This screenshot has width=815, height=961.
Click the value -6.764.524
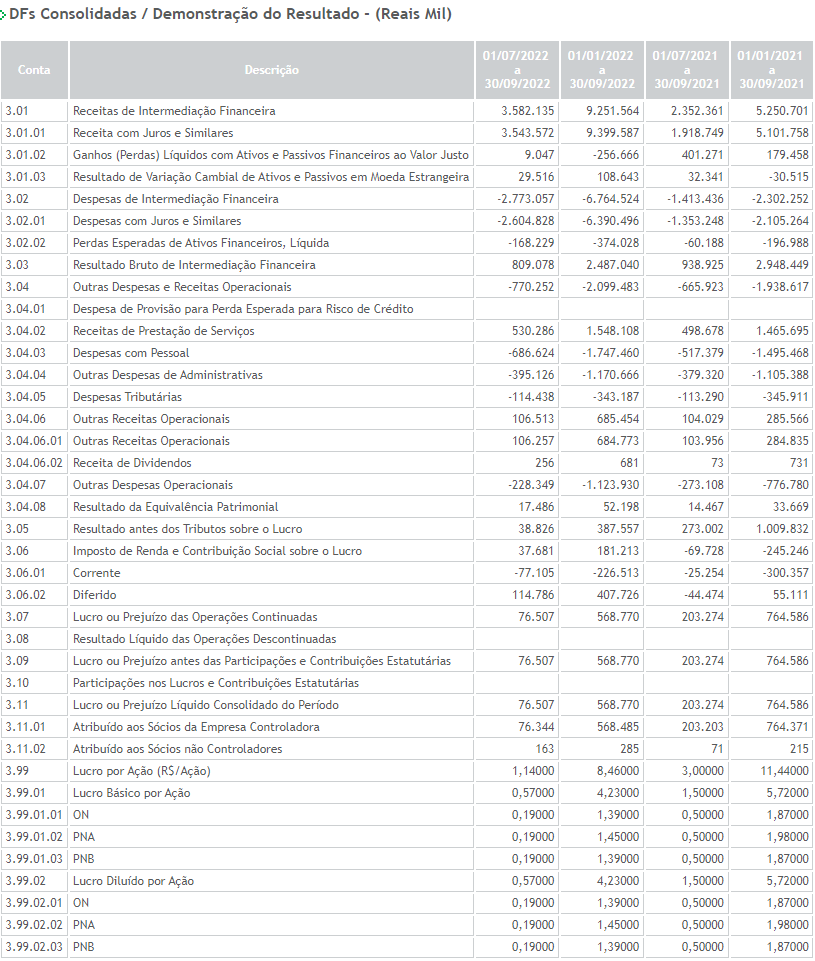610,199
